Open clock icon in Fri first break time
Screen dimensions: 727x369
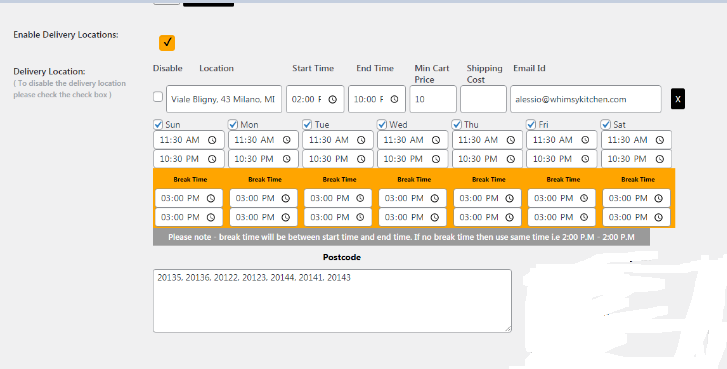click(584, 198)
